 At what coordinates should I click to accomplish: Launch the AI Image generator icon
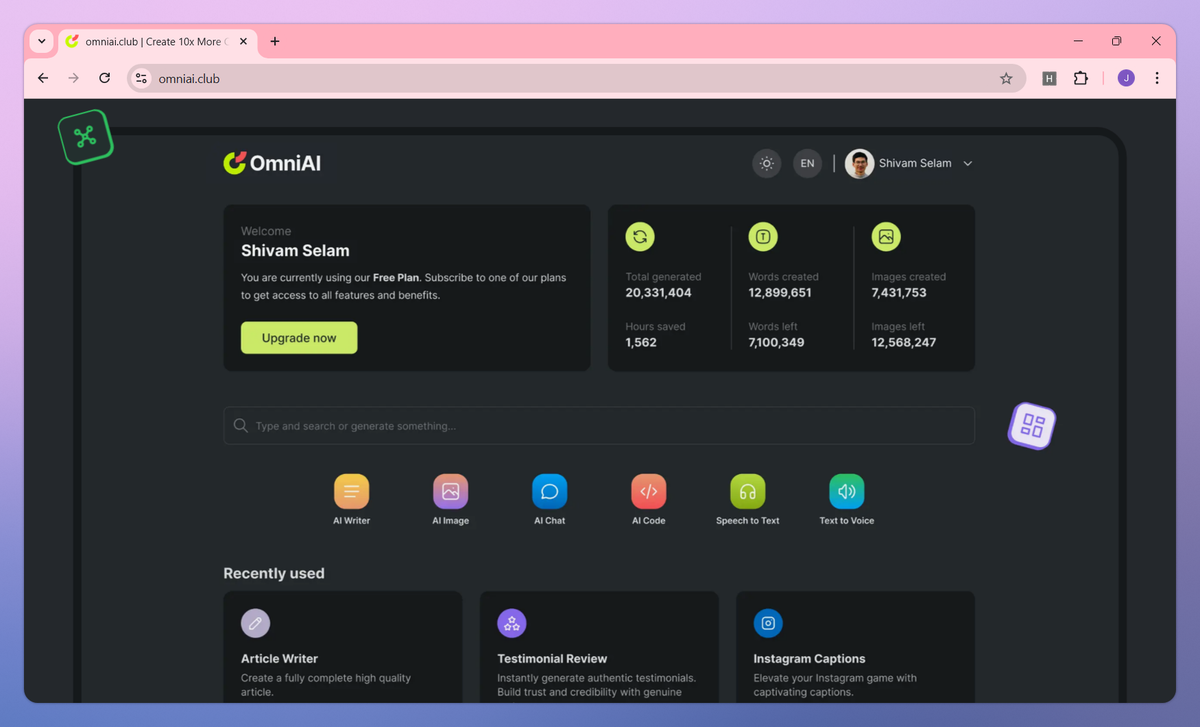pyautogui.click(x=450, y=491)
